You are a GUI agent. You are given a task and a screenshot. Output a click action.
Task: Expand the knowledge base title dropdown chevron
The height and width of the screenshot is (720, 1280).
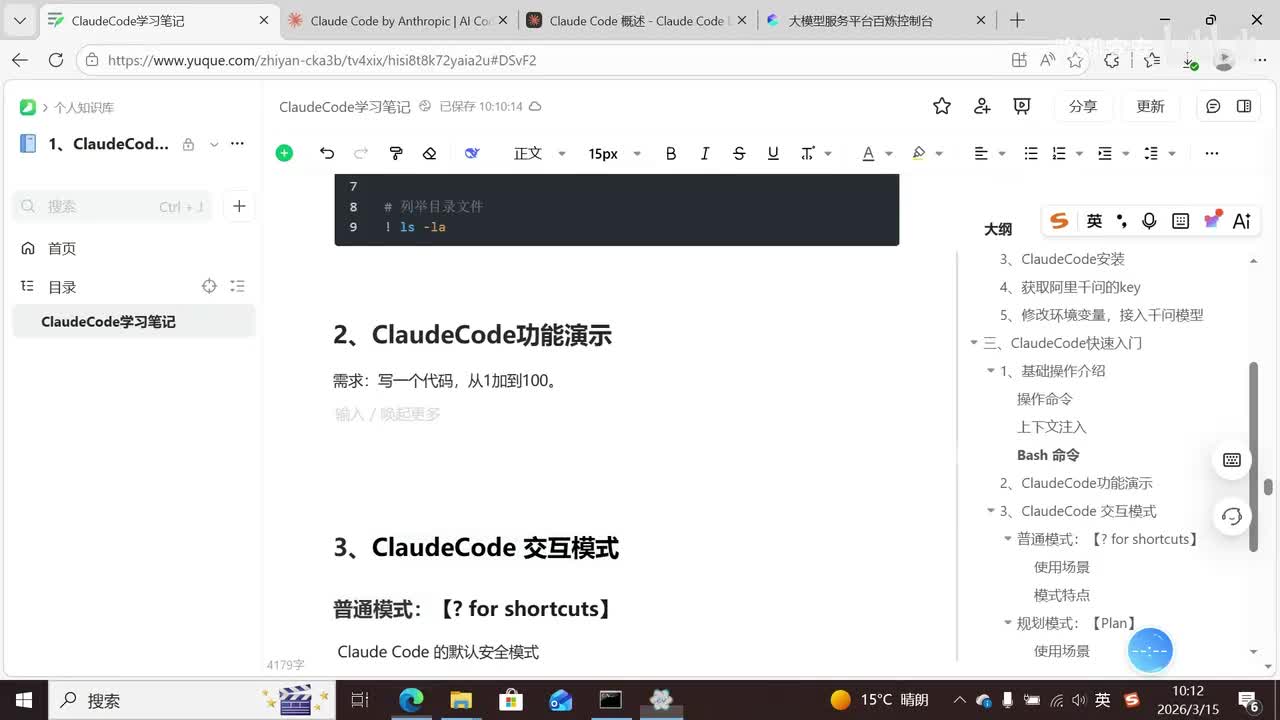(214, 144)
